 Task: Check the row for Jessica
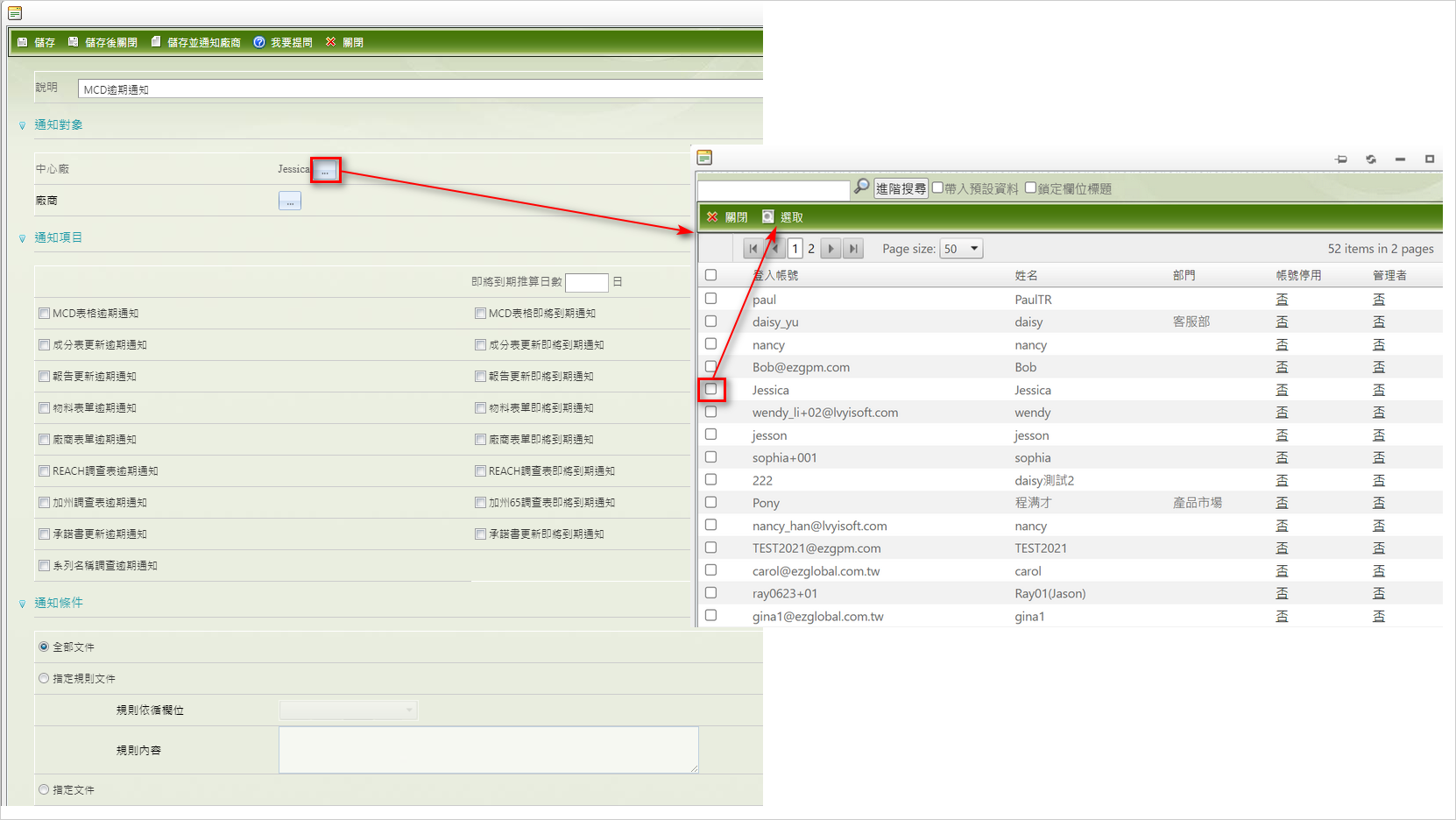(x=710, y=389)
